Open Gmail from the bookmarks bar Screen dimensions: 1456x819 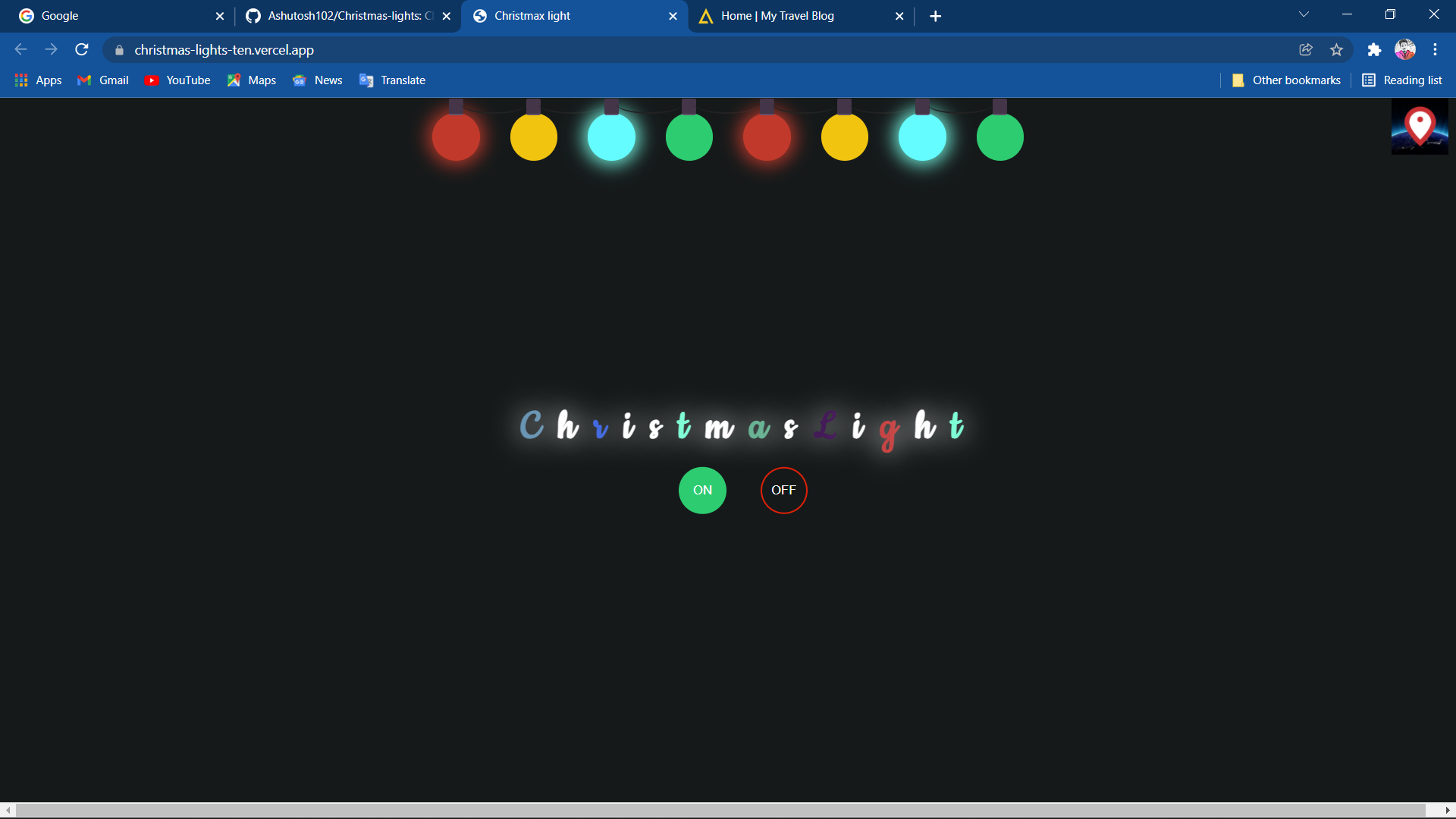click(102, 80)
